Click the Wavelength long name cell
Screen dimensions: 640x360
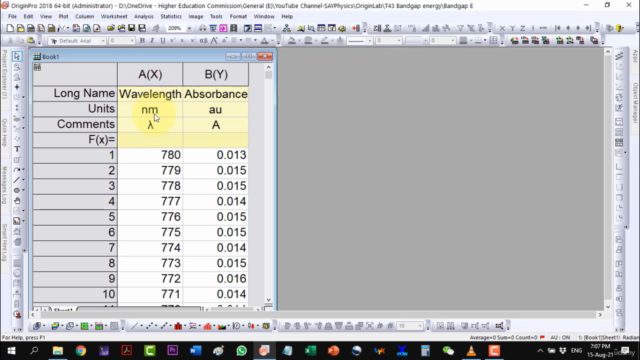coord(150,94)
